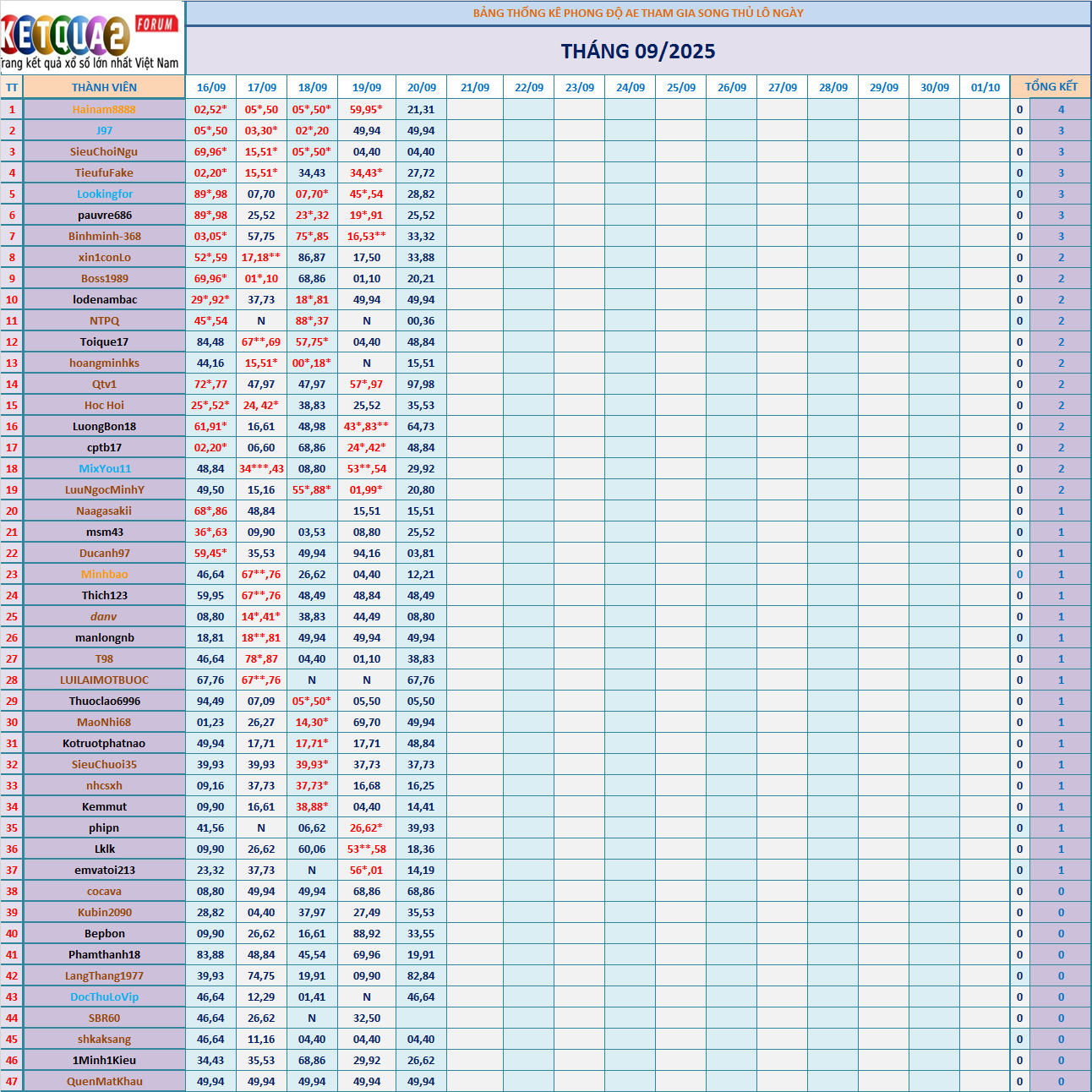1092x1092 pixels.
Task: Click member name J97
Action: 104,130
